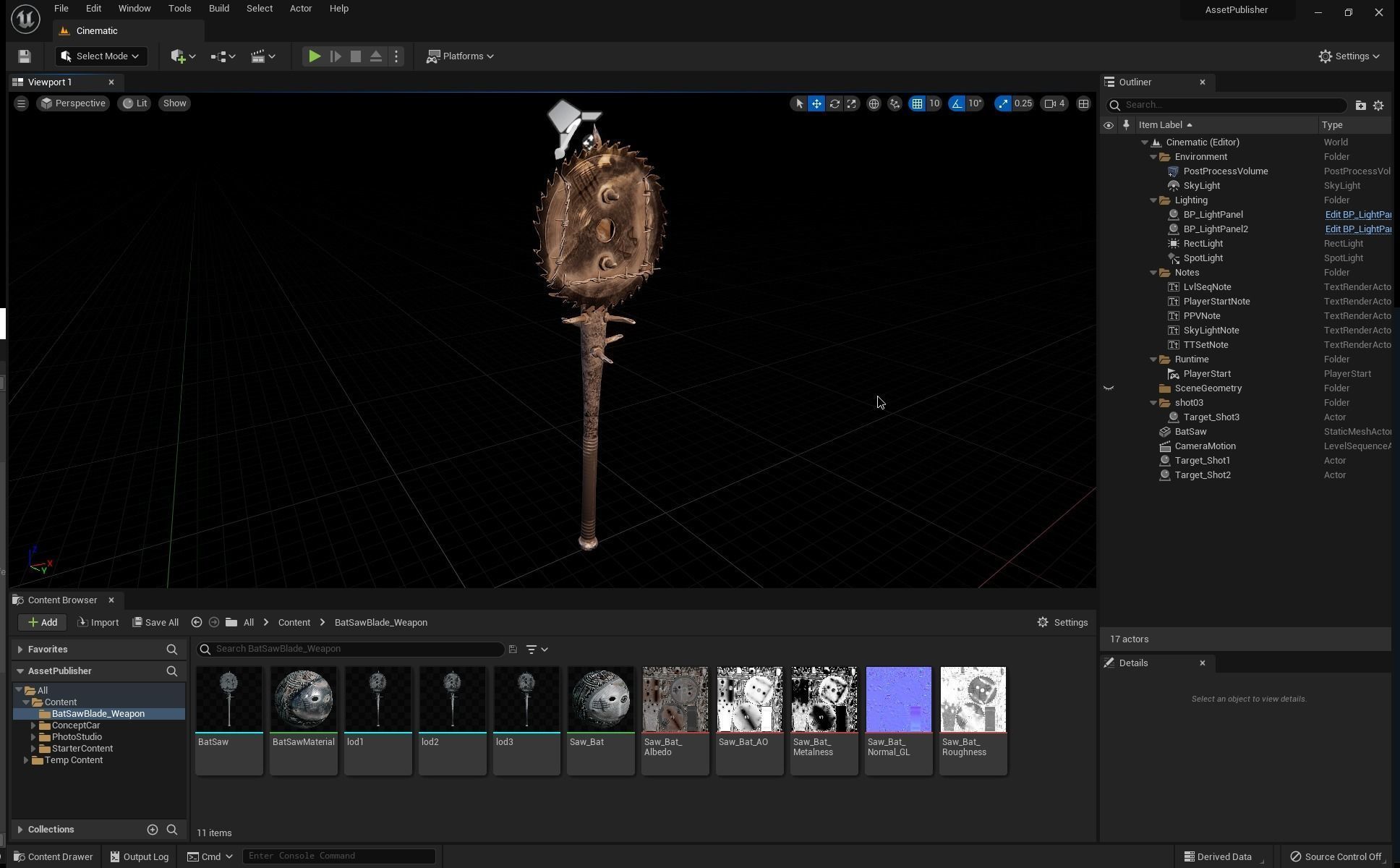Screen dimensions: 1400x868
Task: Expand Favorites section in Content Browser
Action: point(20,650)
